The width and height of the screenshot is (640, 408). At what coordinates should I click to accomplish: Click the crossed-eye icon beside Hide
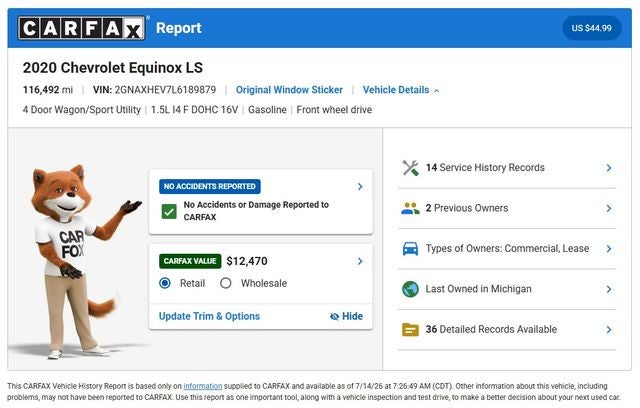tap(334, 317)
